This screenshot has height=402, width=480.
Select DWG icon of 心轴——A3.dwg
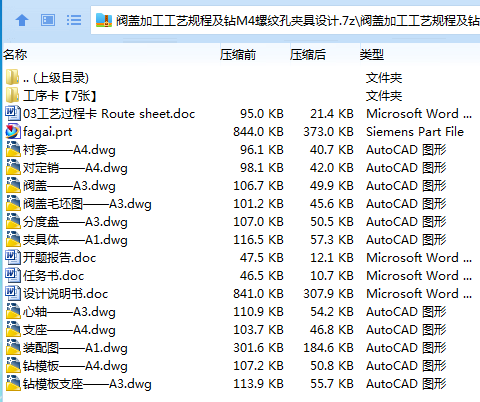pos(13,311)
